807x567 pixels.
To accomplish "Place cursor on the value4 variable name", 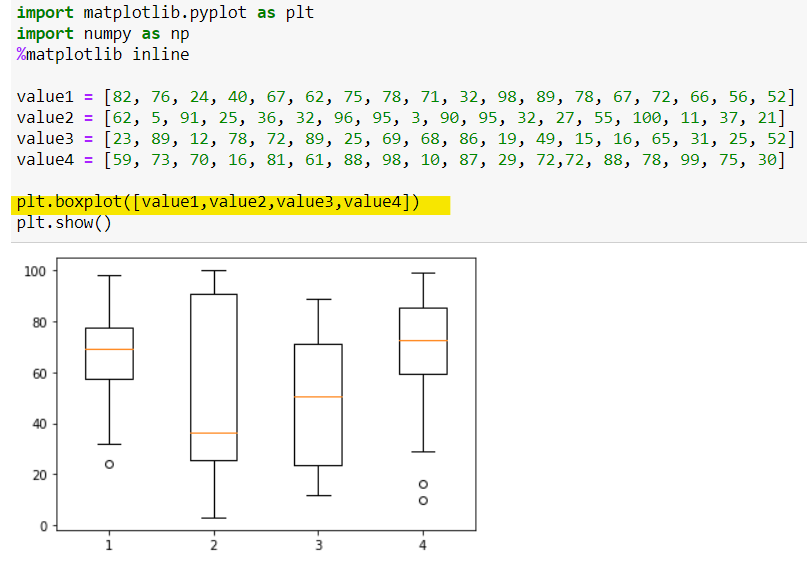I will pos(45,160).
